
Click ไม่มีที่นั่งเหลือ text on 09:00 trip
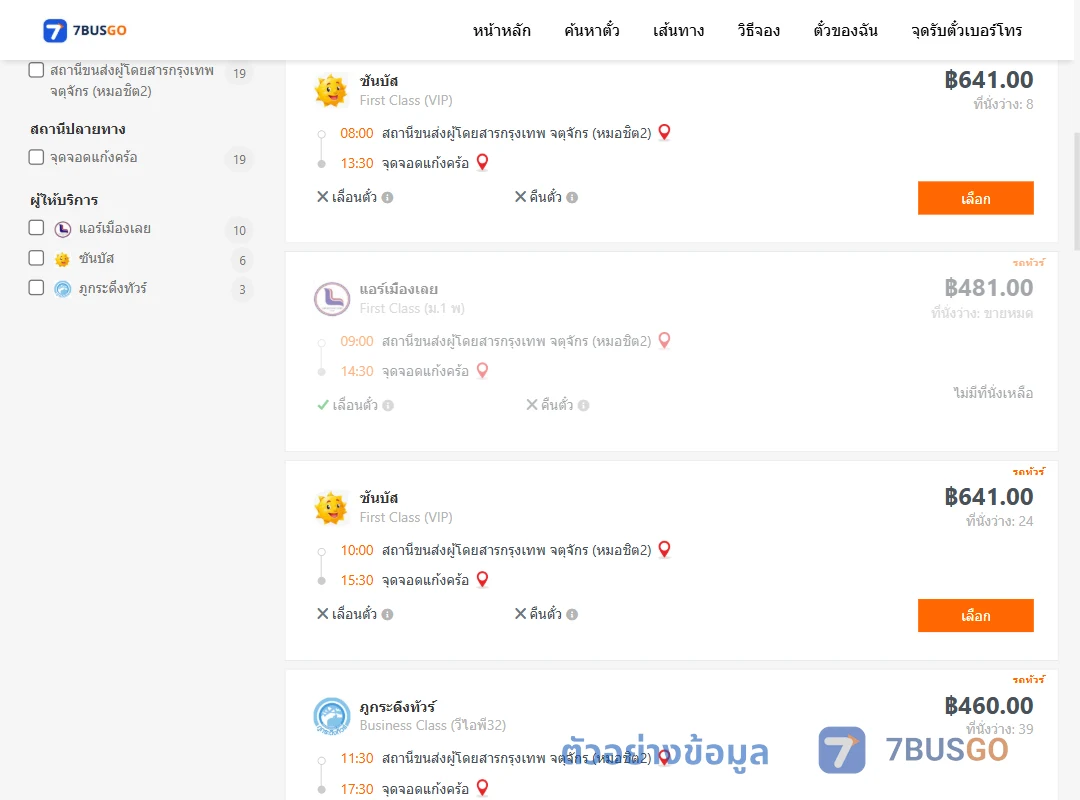click(x=993, y=393)
